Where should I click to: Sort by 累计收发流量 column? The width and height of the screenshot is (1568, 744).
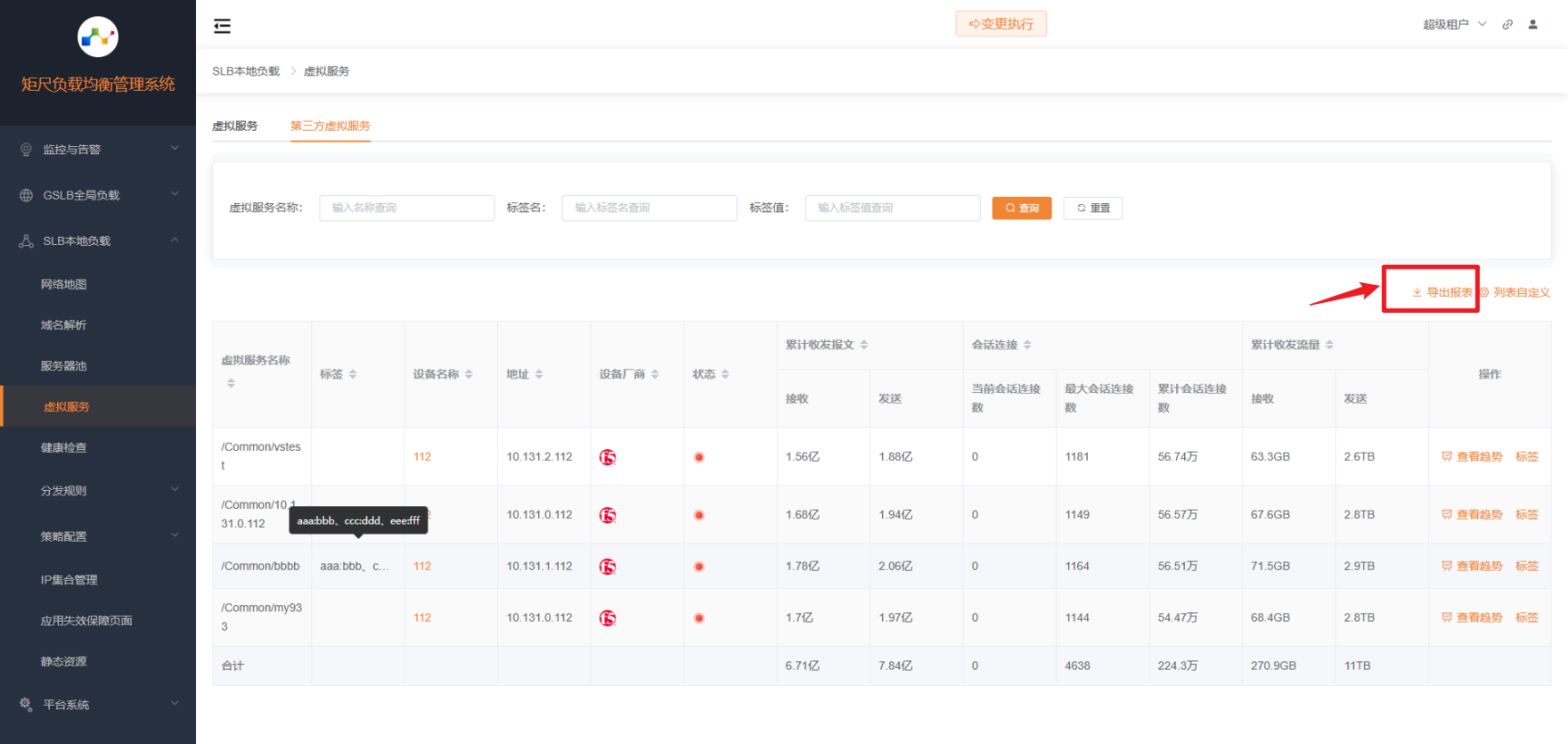(1329, 345)
